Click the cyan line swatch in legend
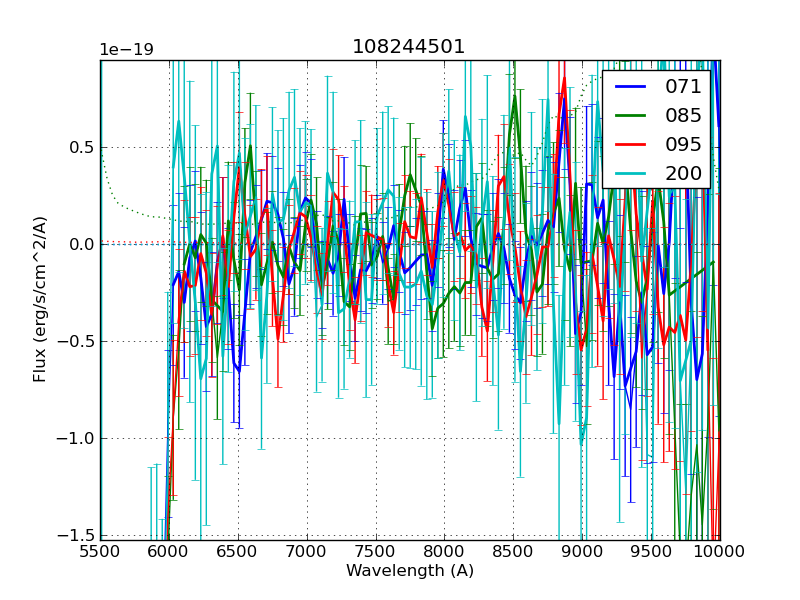Screen dimensions: 800x600 point(630,173)
